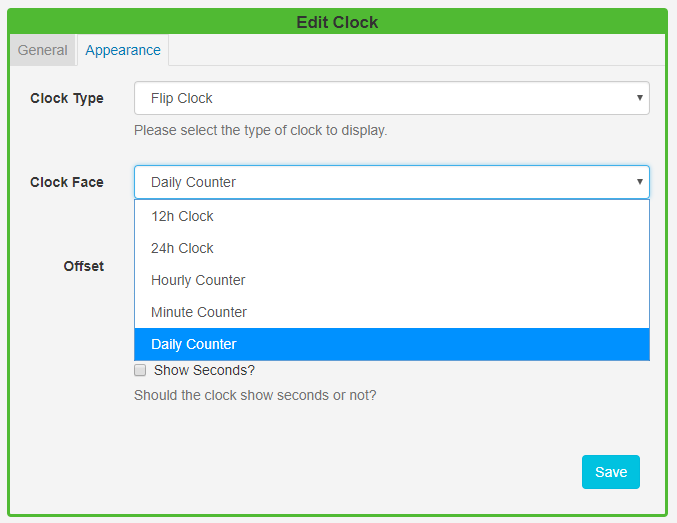
Task: Open the Clock Type dropdown showing Flip Clock
Action: (391, 98)
